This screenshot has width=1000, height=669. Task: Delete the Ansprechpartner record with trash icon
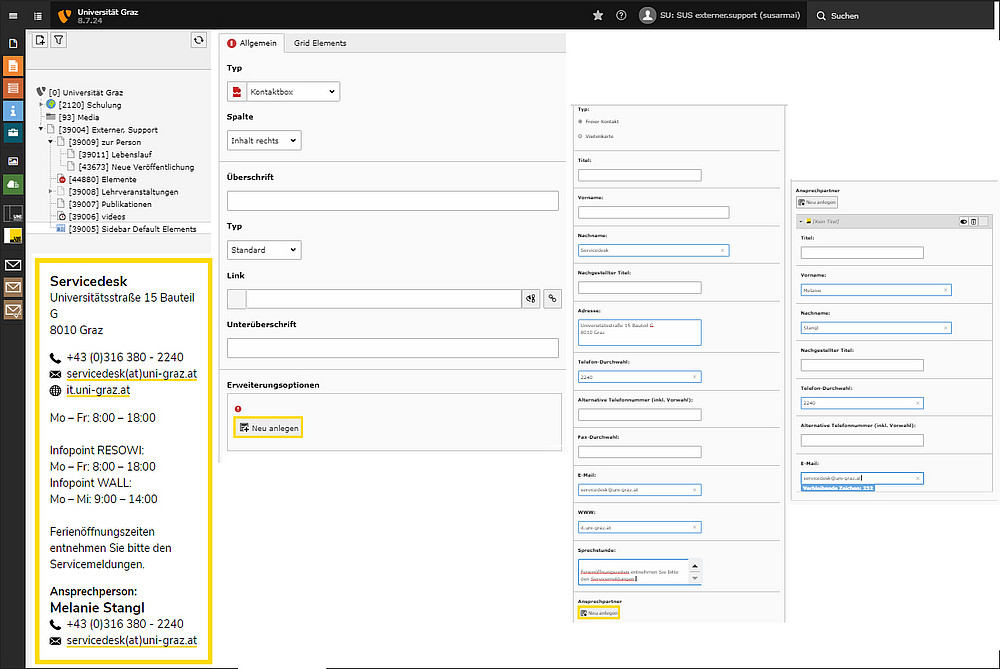point(972,221)
